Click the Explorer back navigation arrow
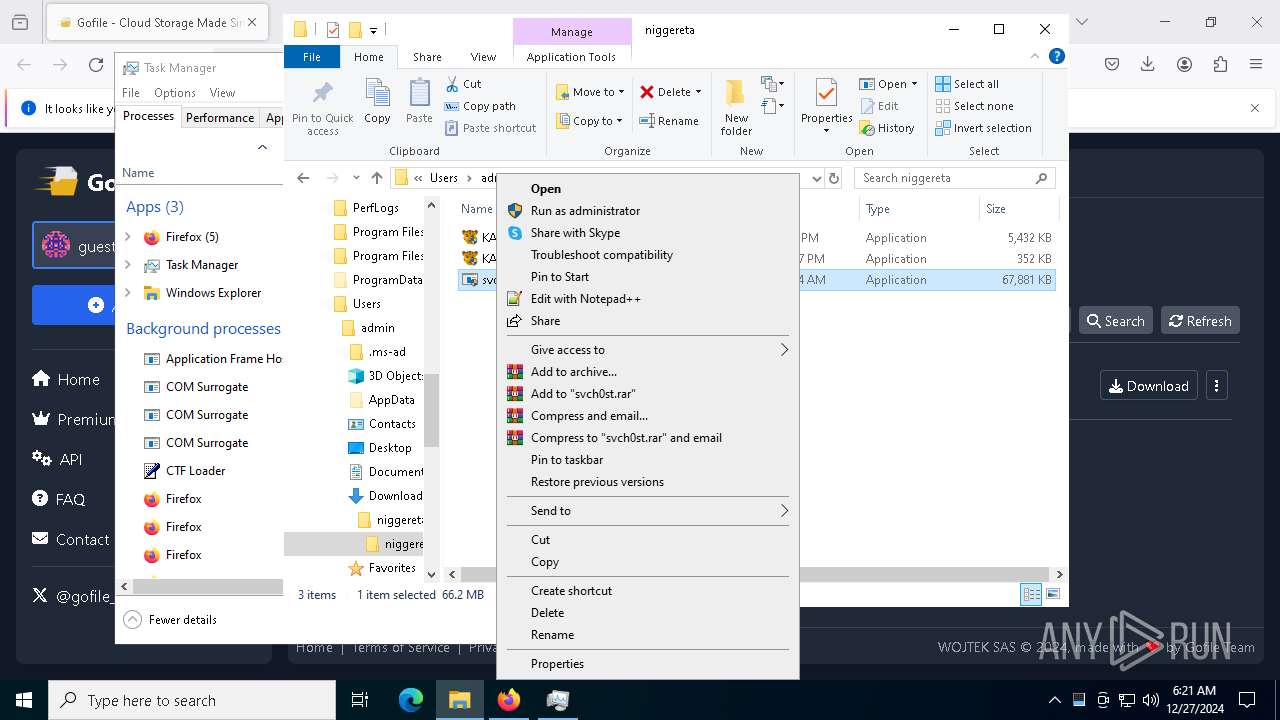1280x720 pixels. tap(304, 178)
